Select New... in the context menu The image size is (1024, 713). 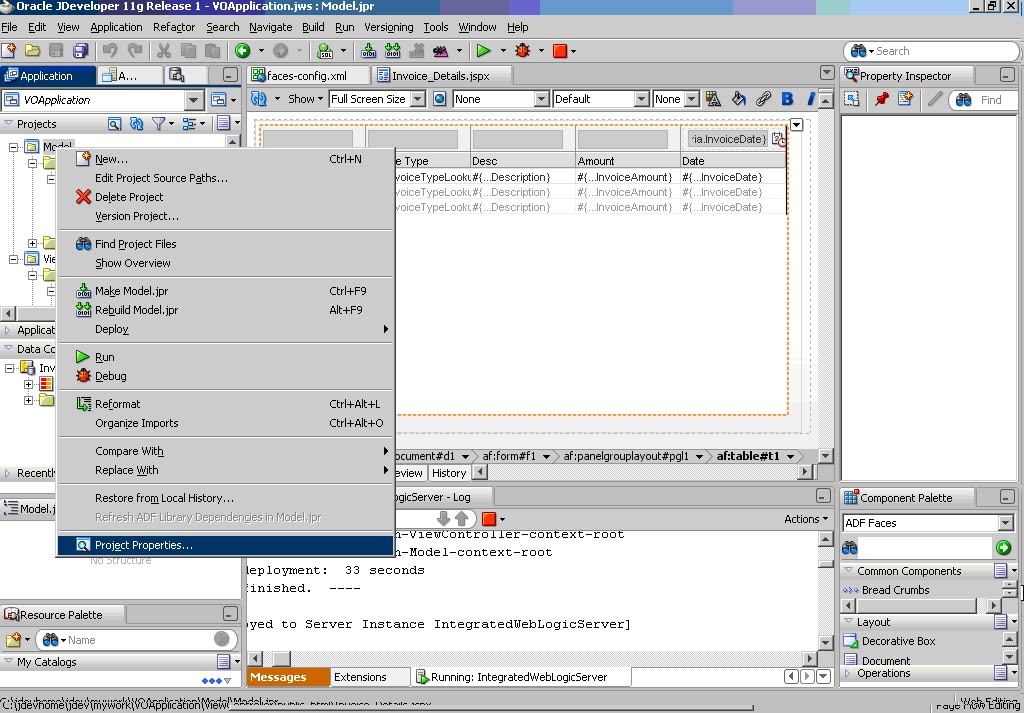click(226, 159)
